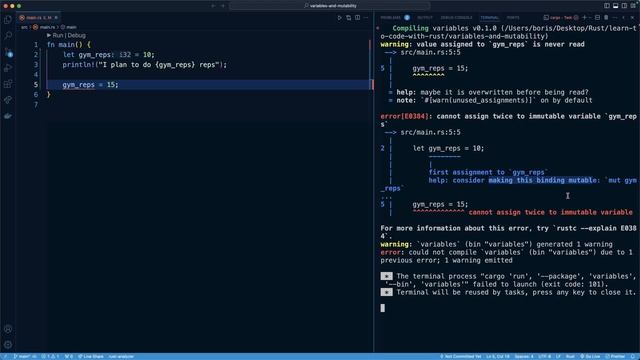Open the variables-and-mutability command center search
The width and height of the screenshot is (640, 360).
(330, 6)
